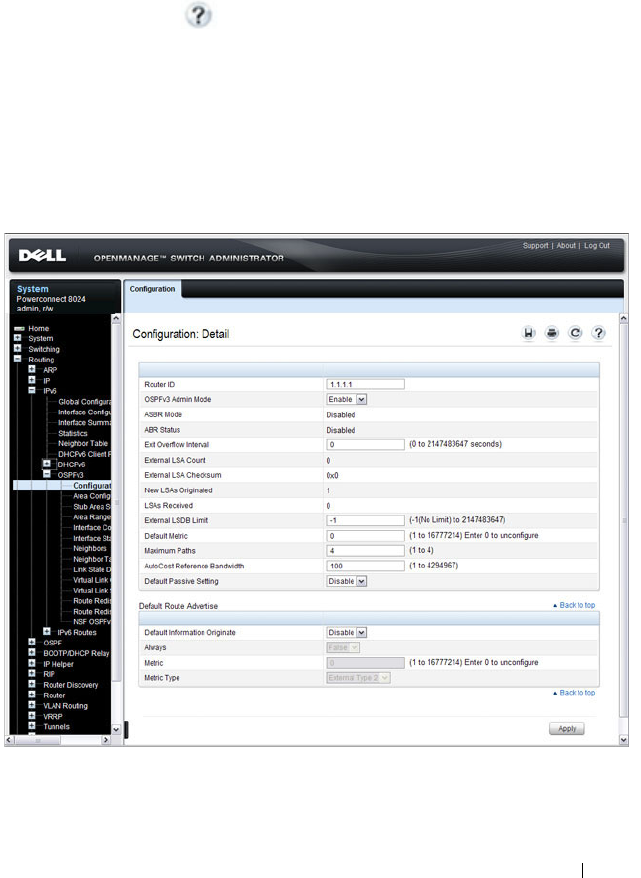Viewport: 641px width, 878px height.
Task: Click the Apply button
Action: point(567,728)
